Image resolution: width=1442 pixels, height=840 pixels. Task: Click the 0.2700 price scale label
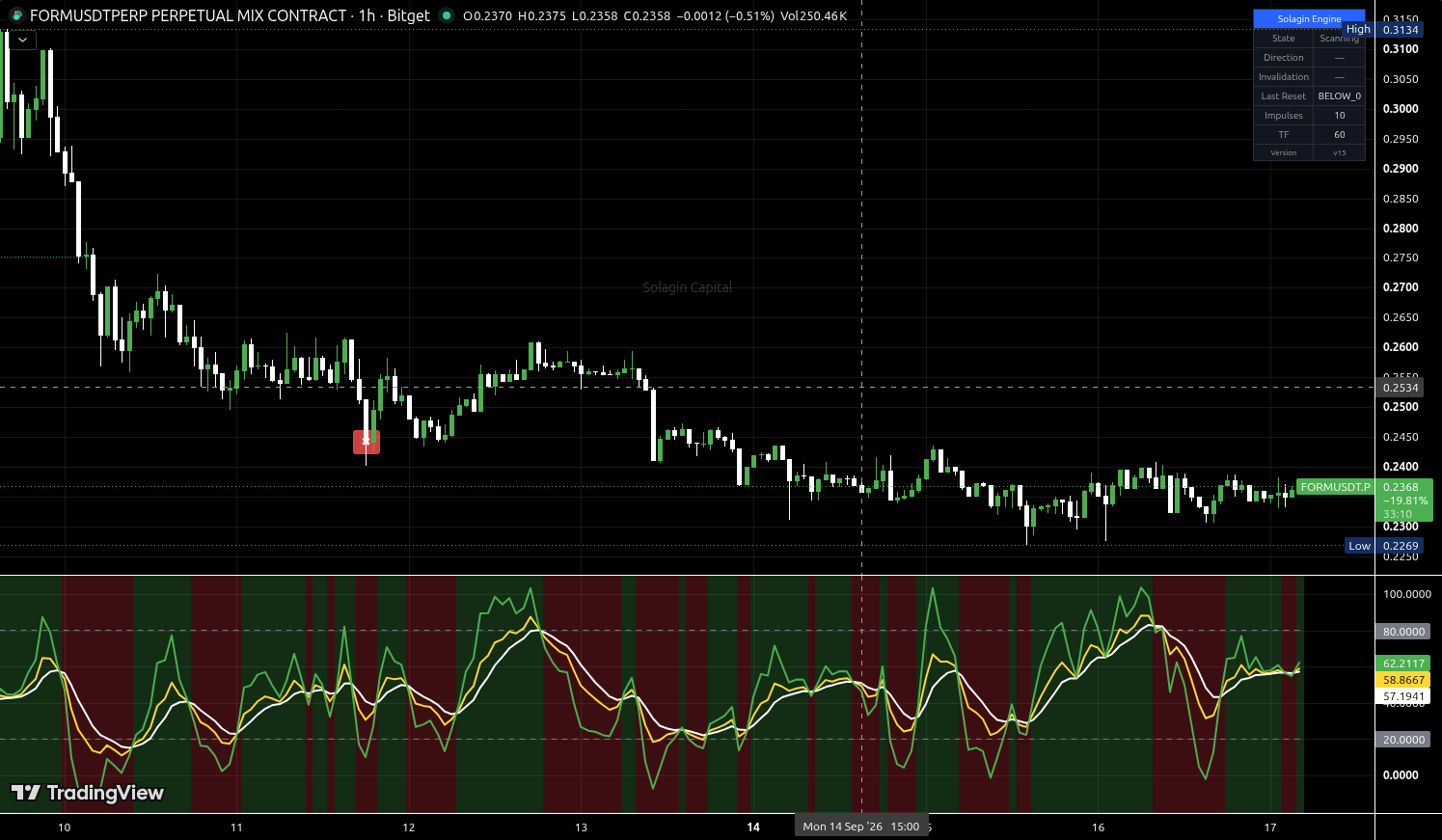coord(1401,287)
